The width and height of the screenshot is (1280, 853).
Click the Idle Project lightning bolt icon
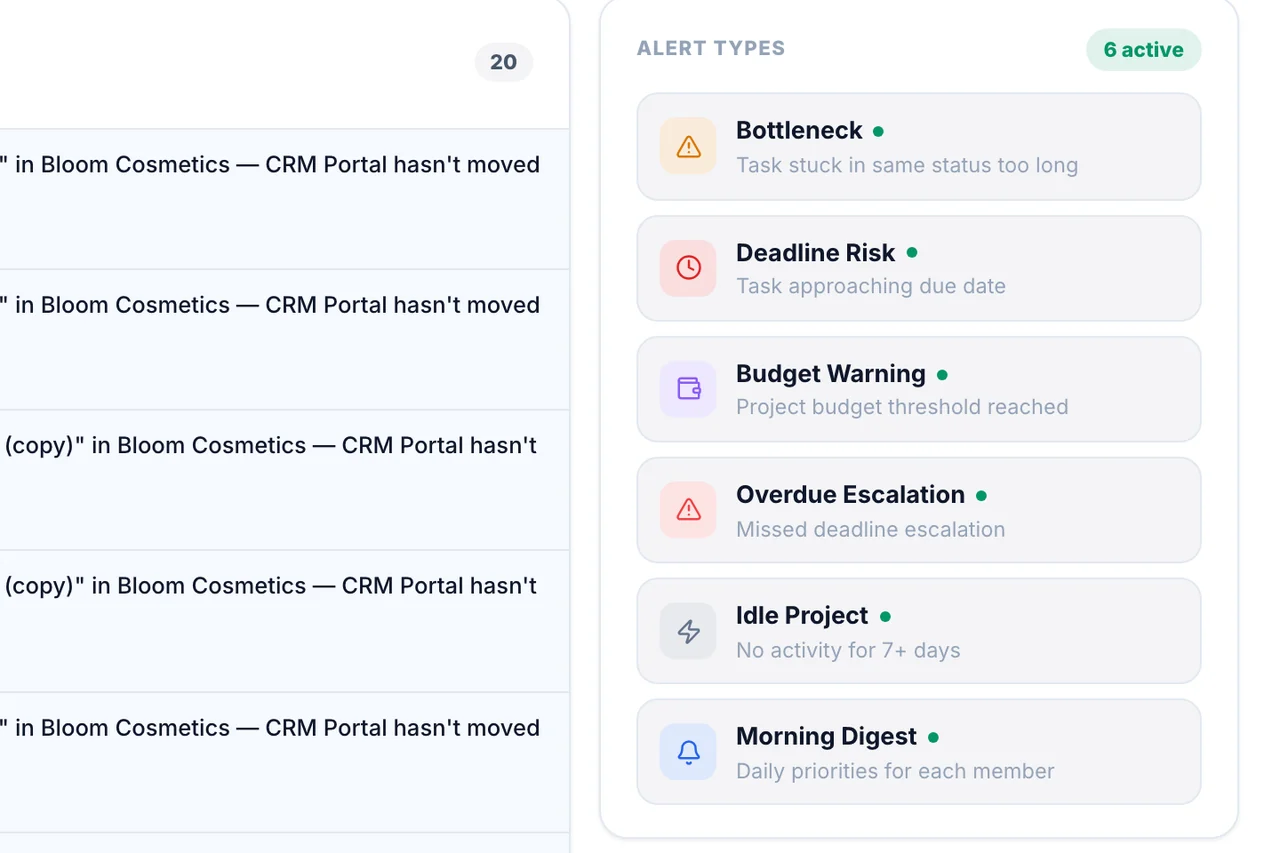click(688, 631)
